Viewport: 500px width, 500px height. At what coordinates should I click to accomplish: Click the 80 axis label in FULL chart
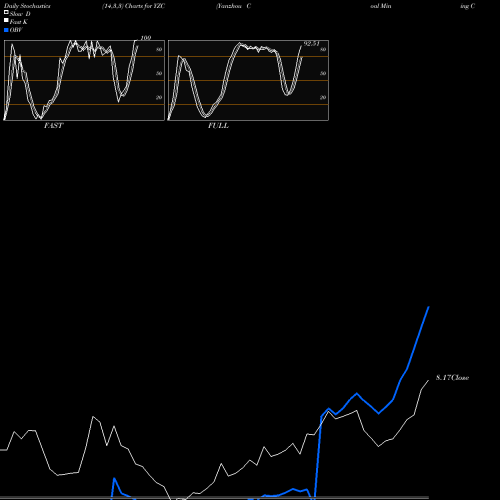coord(323,50)
